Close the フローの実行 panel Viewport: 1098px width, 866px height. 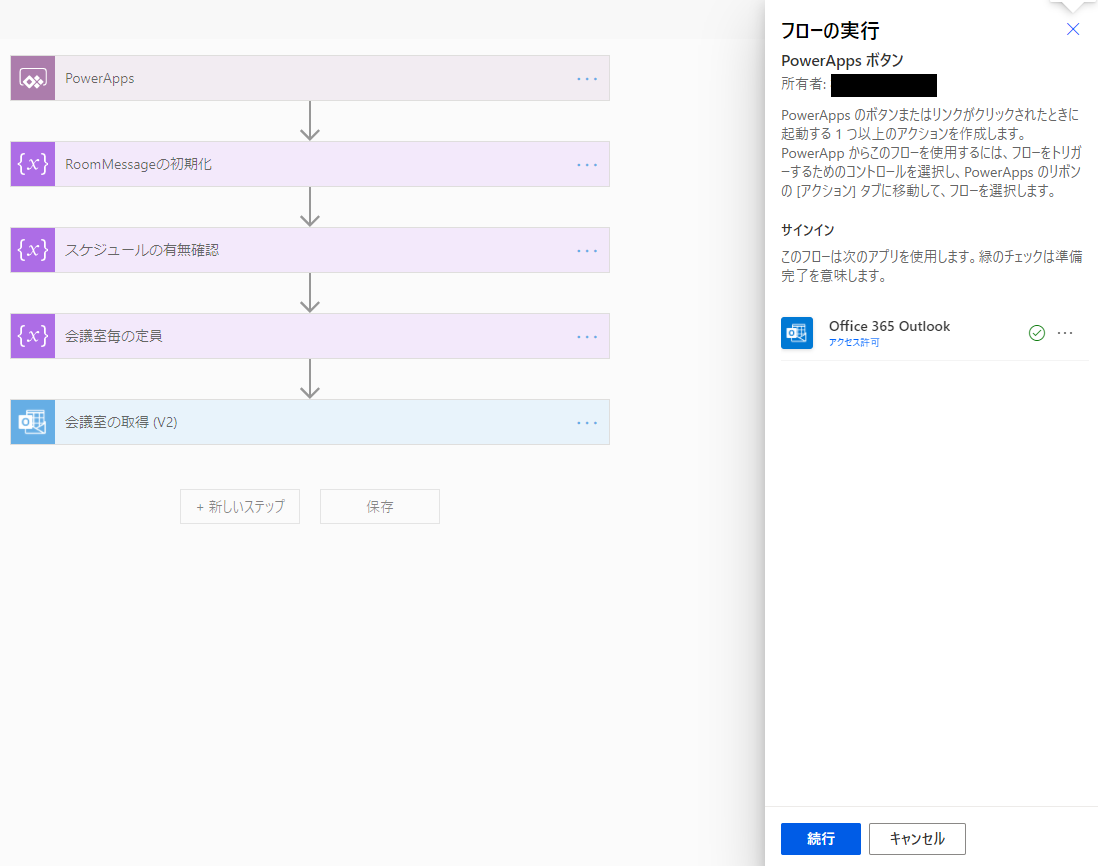pyautogui.click(x=1072, y=29)
